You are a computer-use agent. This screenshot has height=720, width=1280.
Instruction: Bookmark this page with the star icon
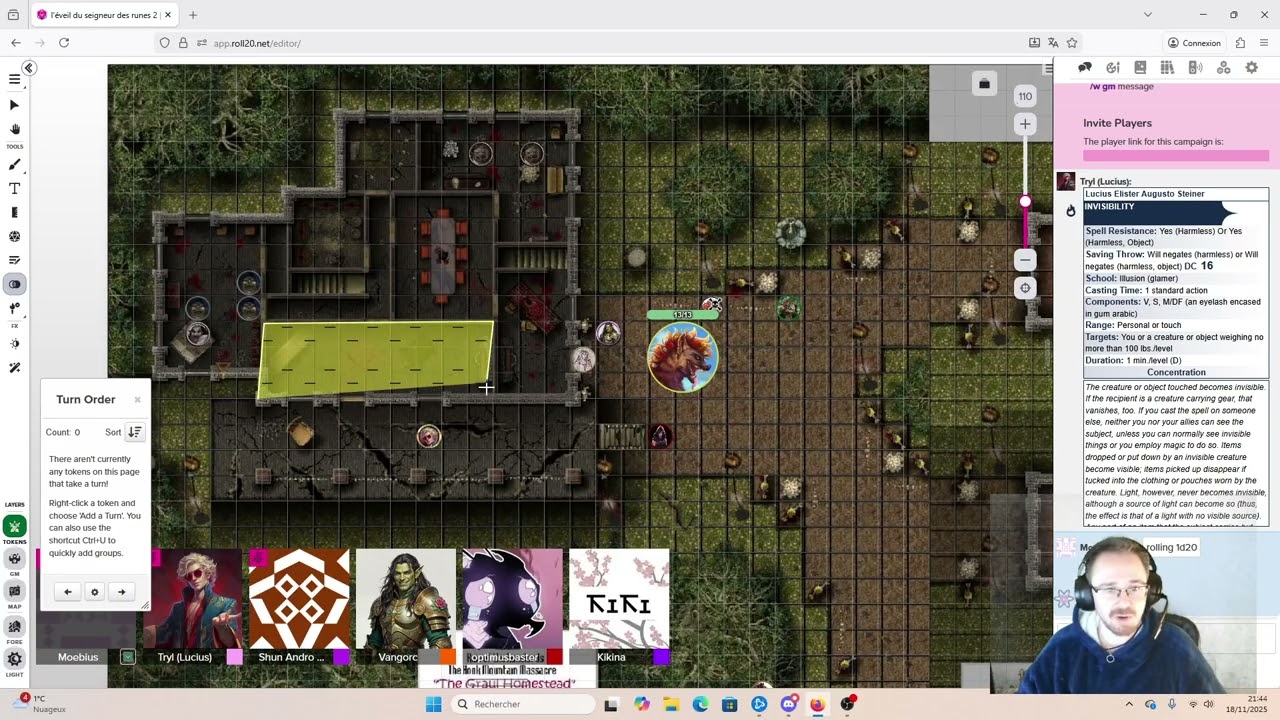pos(1072,43)
